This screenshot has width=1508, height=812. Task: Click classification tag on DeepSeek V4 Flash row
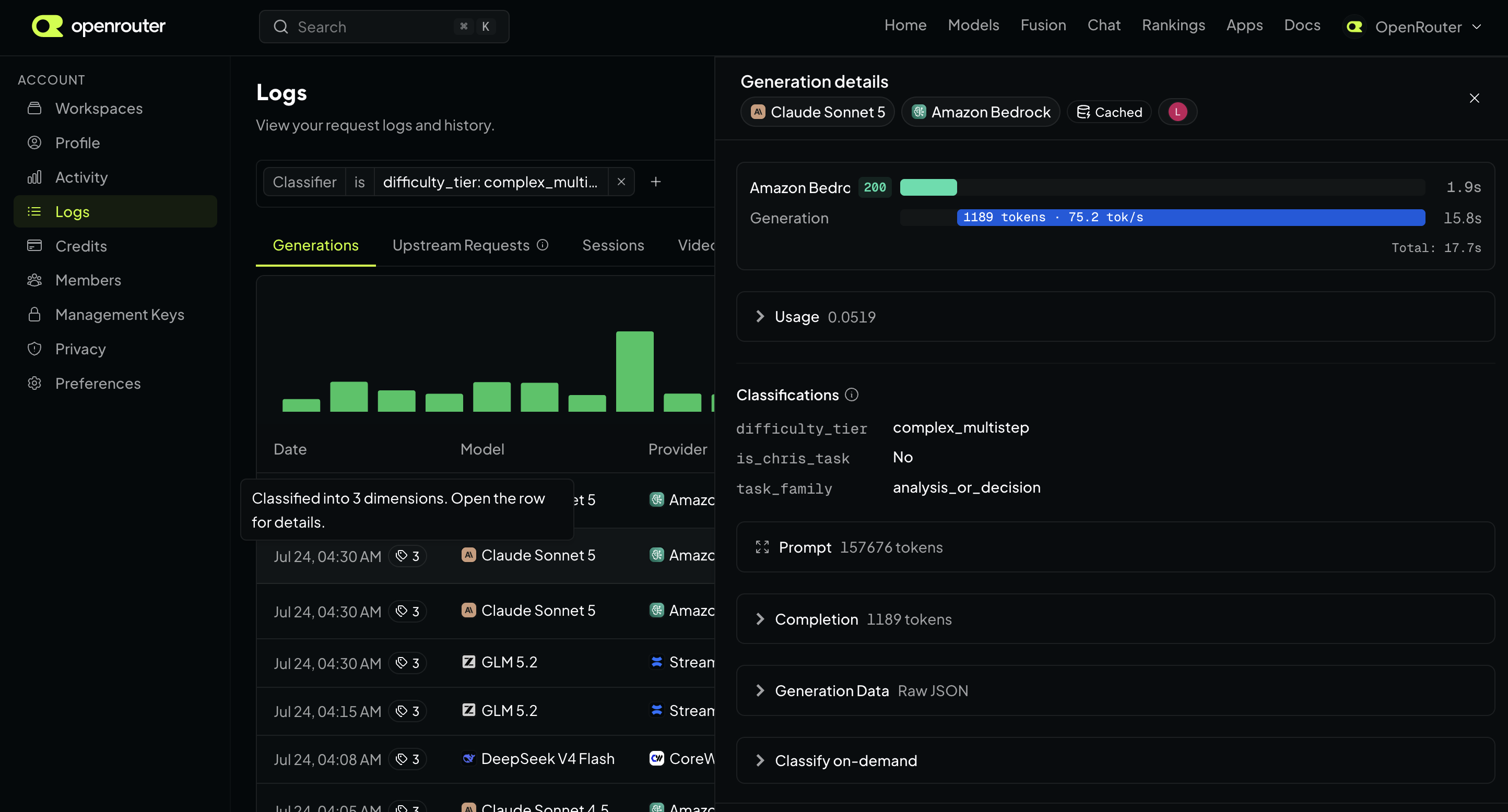coord(407,759)
